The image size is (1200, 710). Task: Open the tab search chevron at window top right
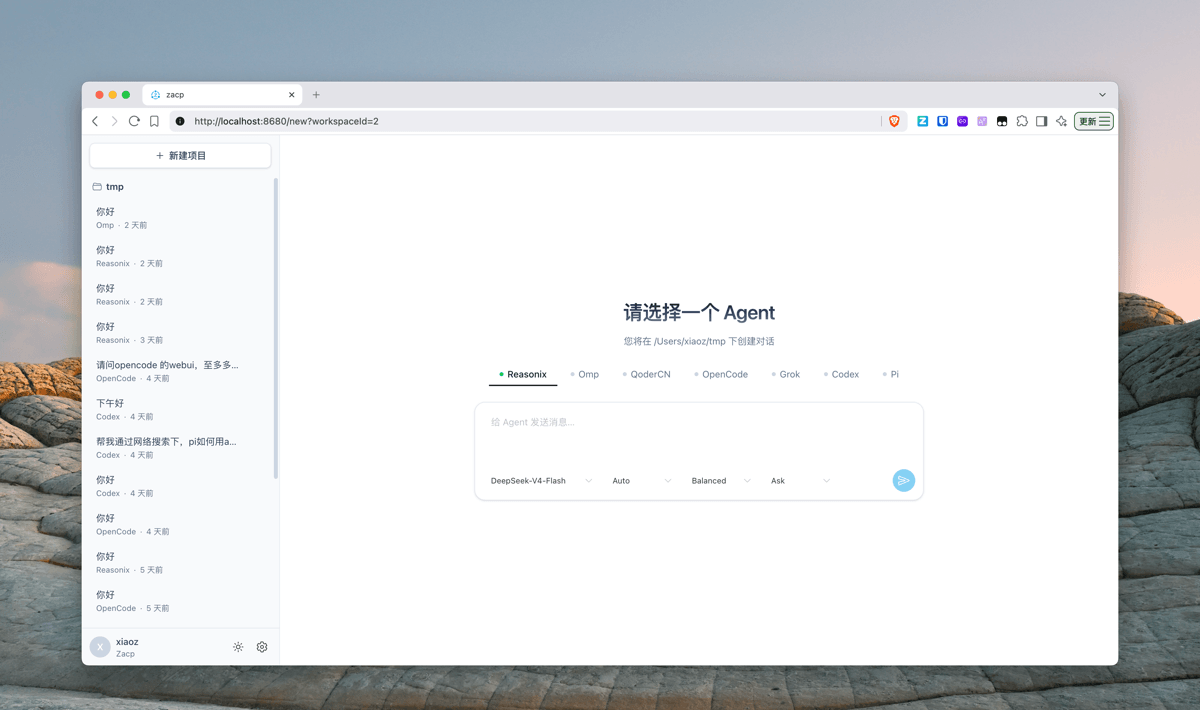pyautogui.click(x=1102, y=95)
